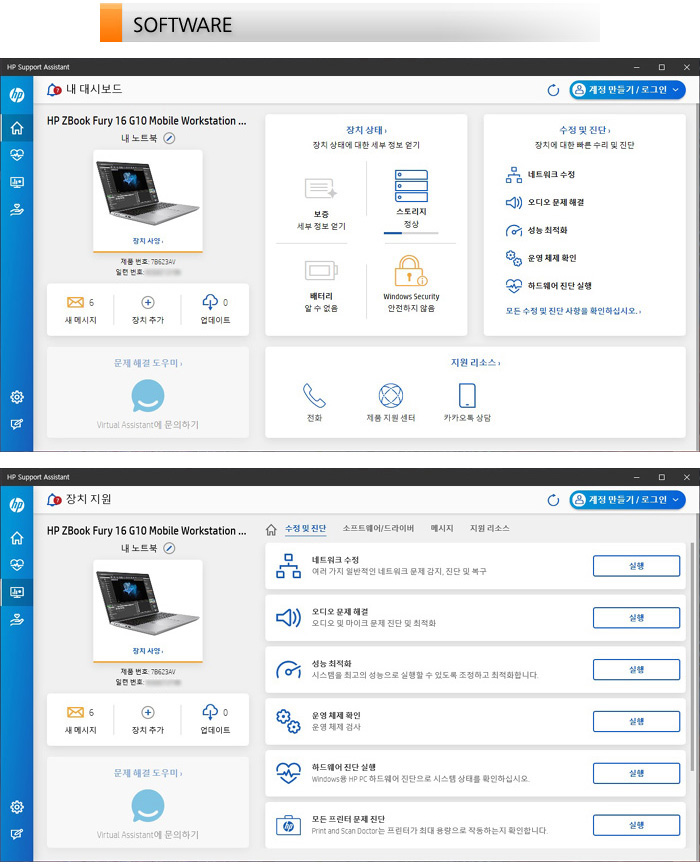Run 성능 최적화 with its 실행 button

(x=636, y=670)
